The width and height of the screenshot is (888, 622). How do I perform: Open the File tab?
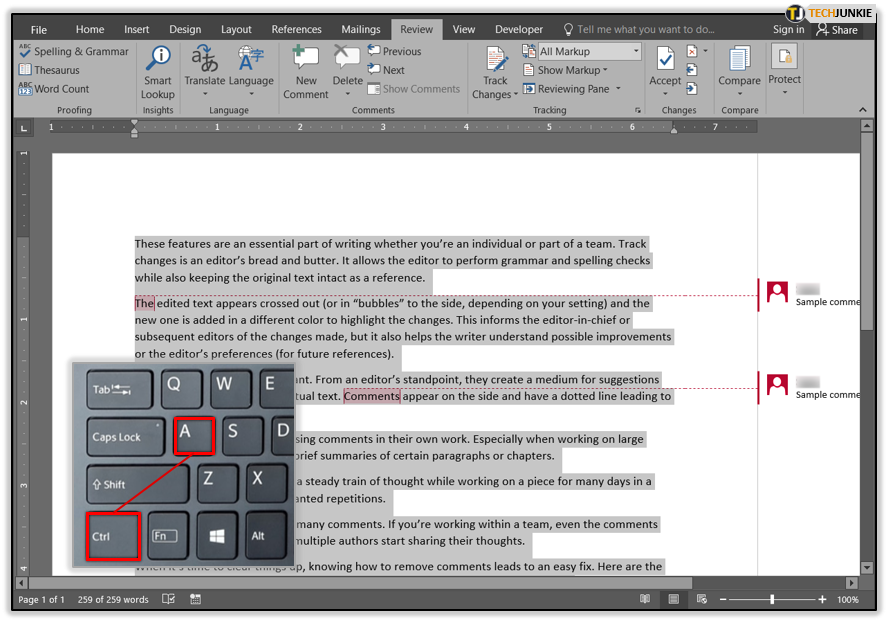click(x=39, y=29)
